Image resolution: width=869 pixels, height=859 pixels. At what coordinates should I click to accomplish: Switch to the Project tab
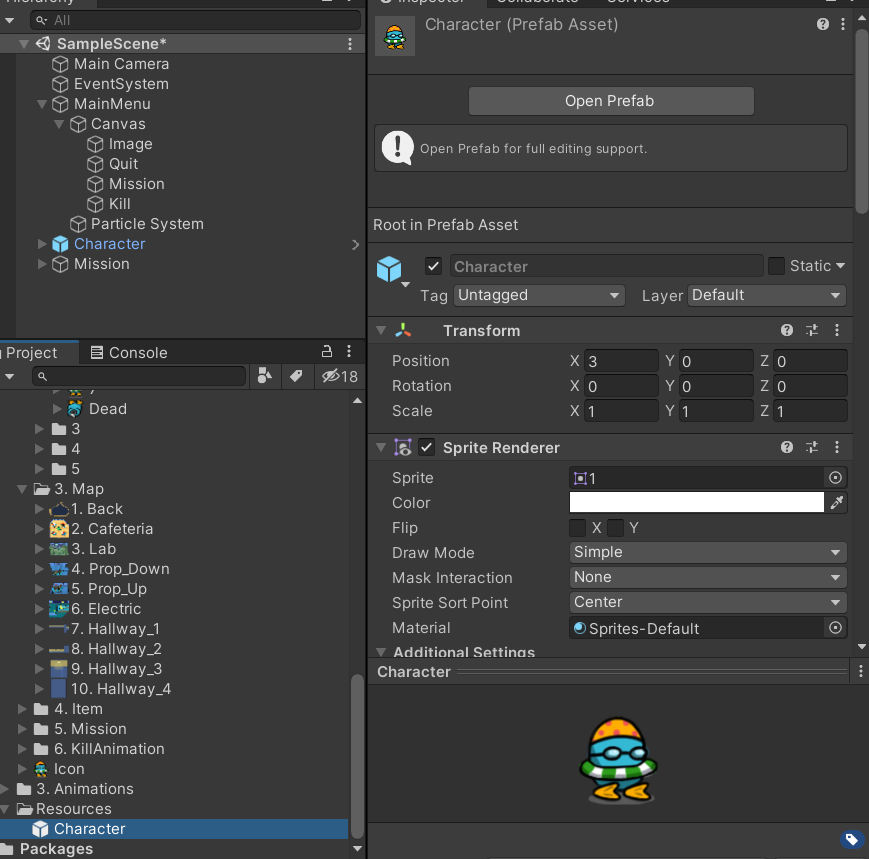[32, 352]
